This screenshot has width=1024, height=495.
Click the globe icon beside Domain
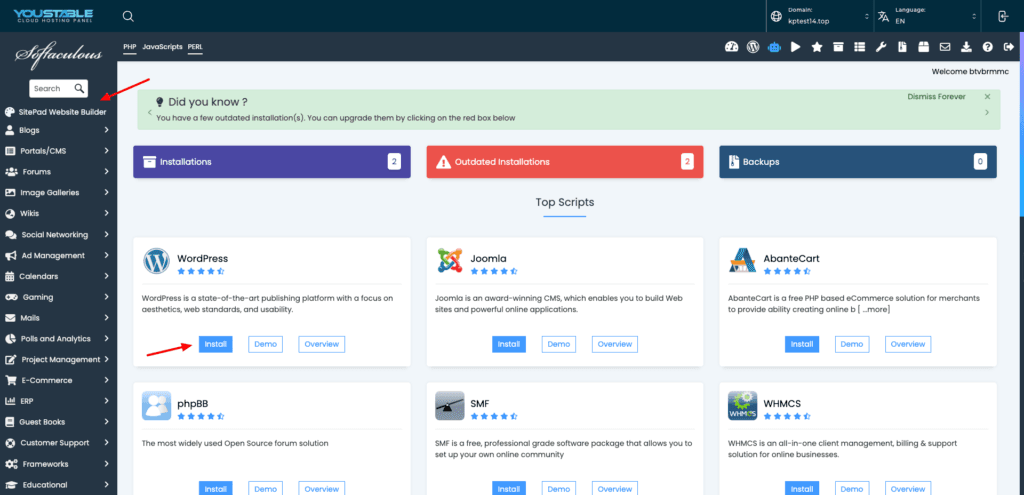click(776, 16)
